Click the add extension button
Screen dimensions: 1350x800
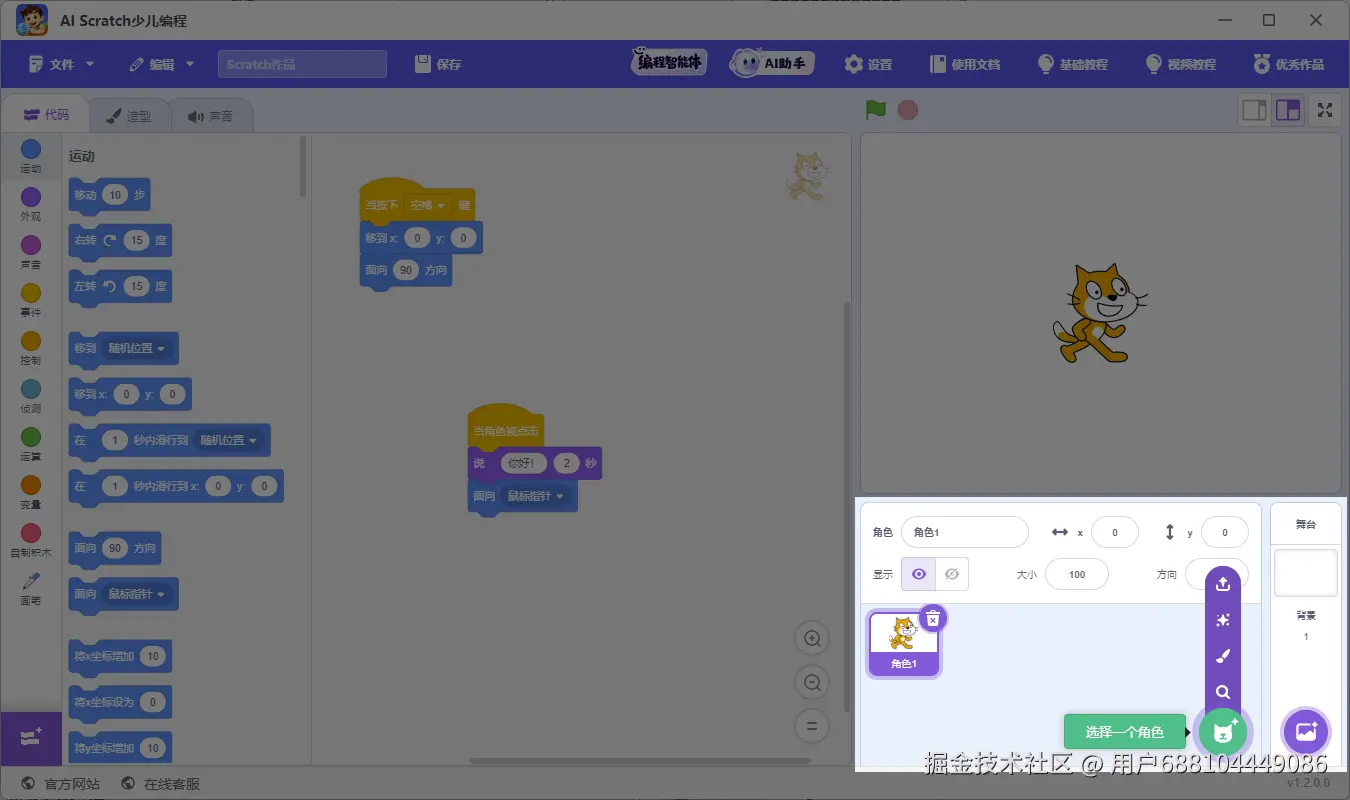point(30,738)
